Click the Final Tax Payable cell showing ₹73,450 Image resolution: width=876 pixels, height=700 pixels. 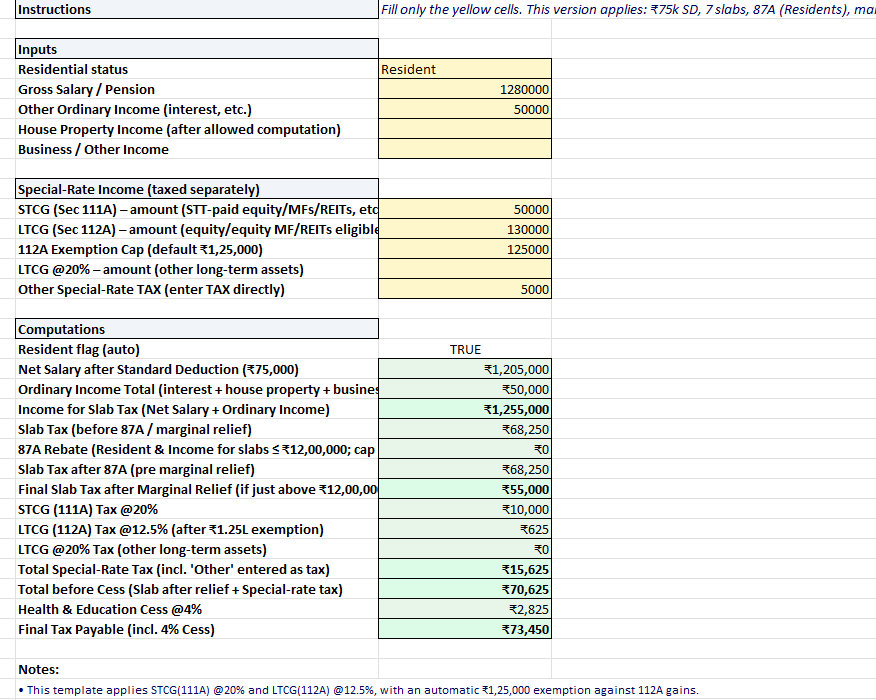coord(464,629)
